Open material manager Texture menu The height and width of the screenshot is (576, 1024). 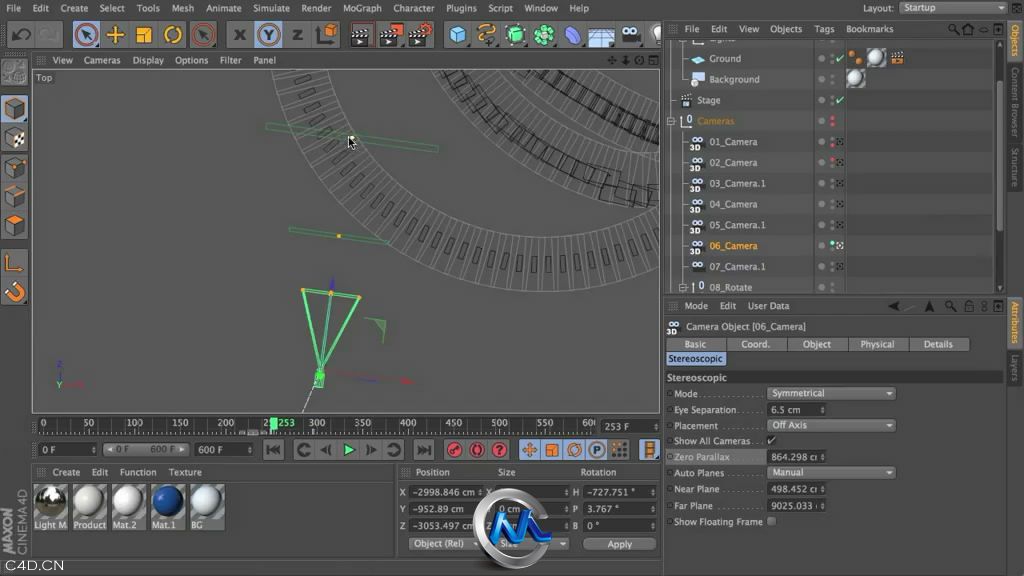click(185, 472)
